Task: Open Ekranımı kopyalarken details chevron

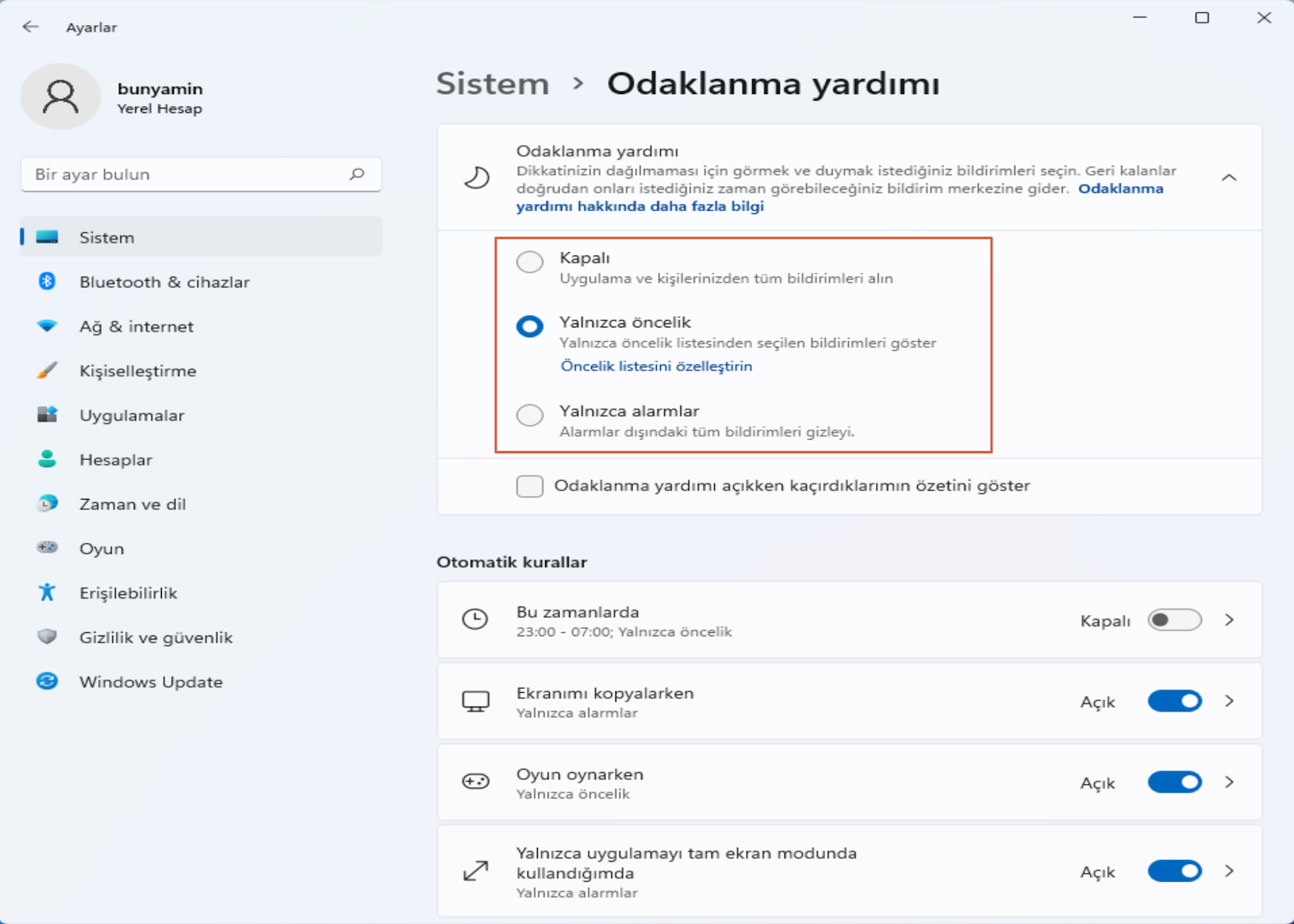Action: (x=1229, y=701)
